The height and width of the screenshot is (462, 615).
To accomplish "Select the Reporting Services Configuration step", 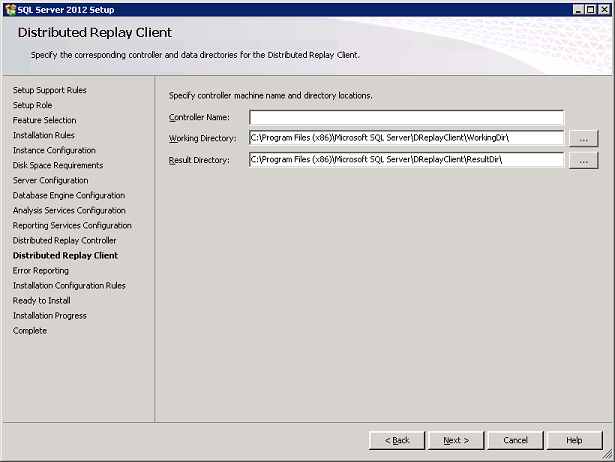I will 72,226.
